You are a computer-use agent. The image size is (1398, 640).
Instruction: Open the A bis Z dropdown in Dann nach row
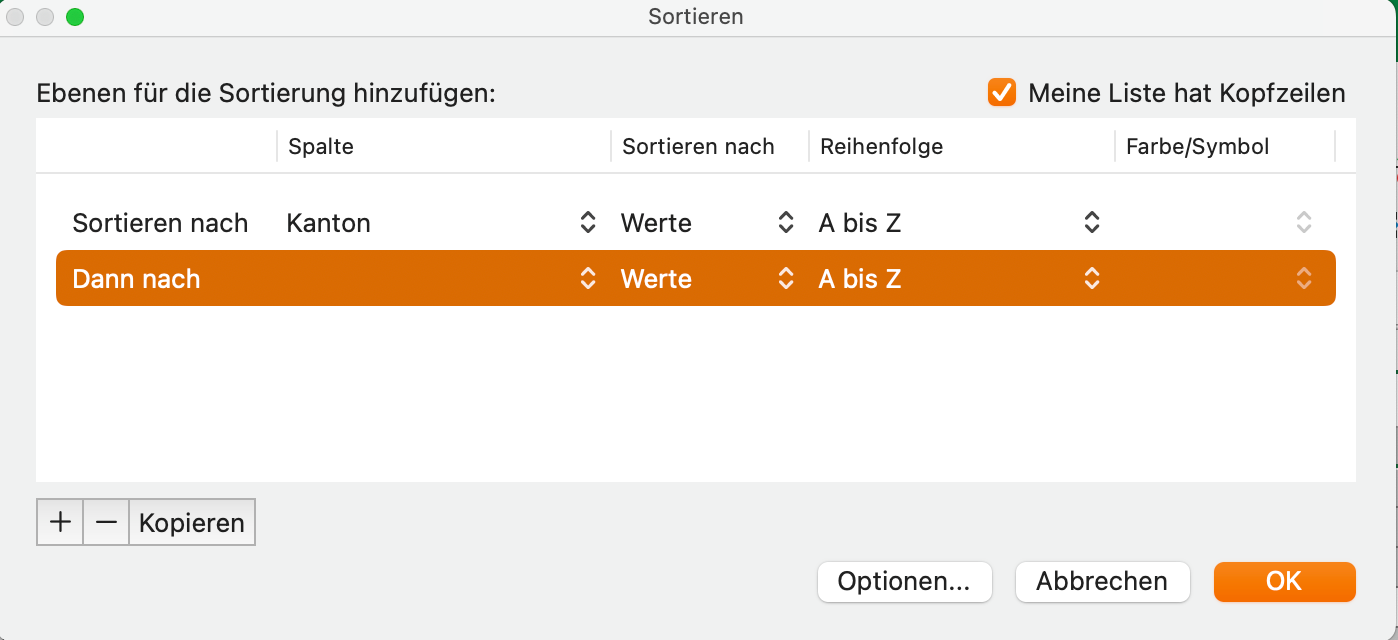pyautogui.click(x=1091, y=278)
